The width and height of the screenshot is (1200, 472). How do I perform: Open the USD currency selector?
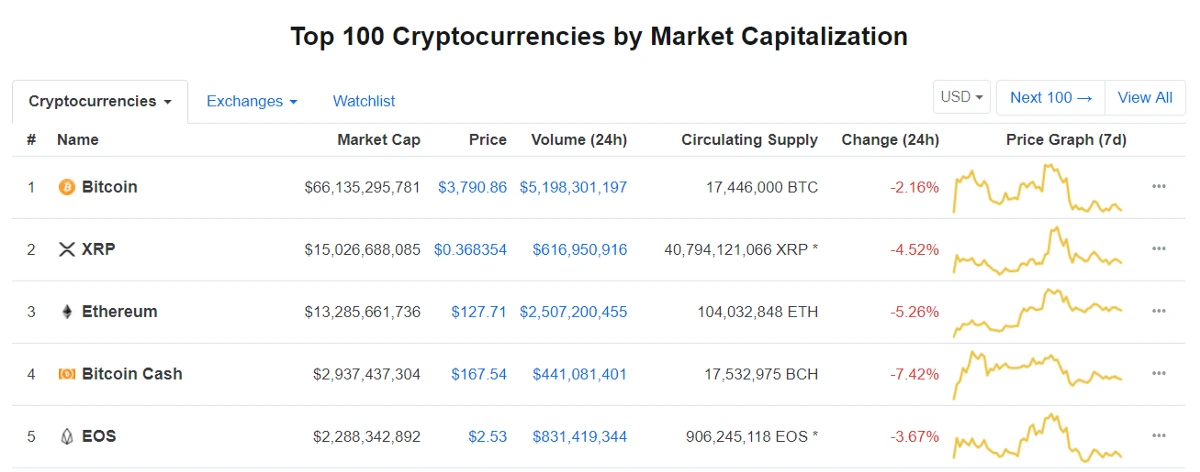point(962,97)
